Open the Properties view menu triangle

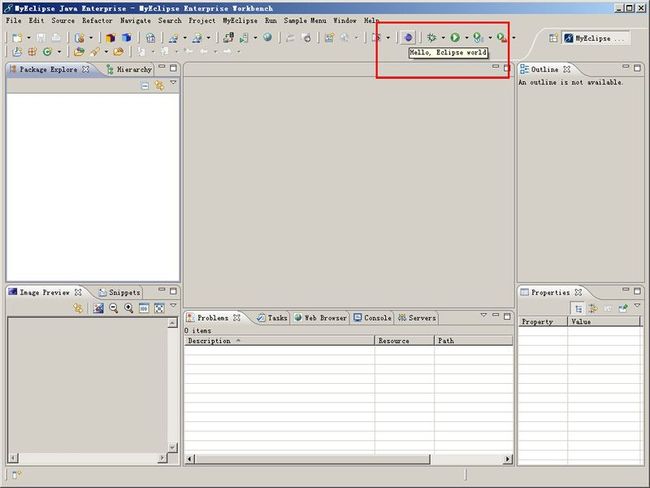[x=637, y=306]
